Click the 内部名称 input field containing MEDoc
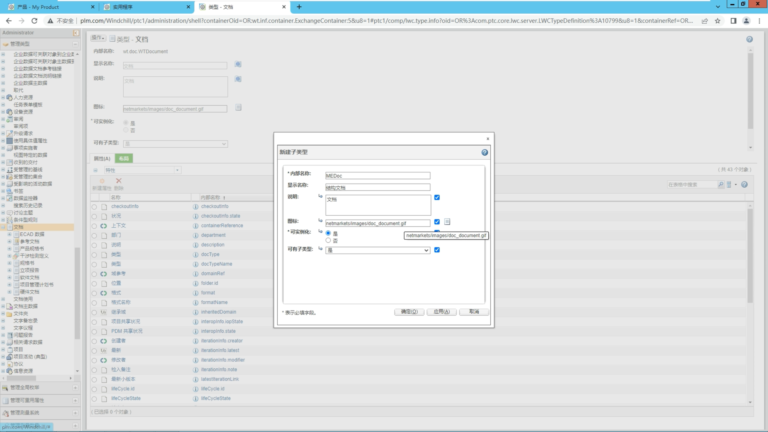 378,175
